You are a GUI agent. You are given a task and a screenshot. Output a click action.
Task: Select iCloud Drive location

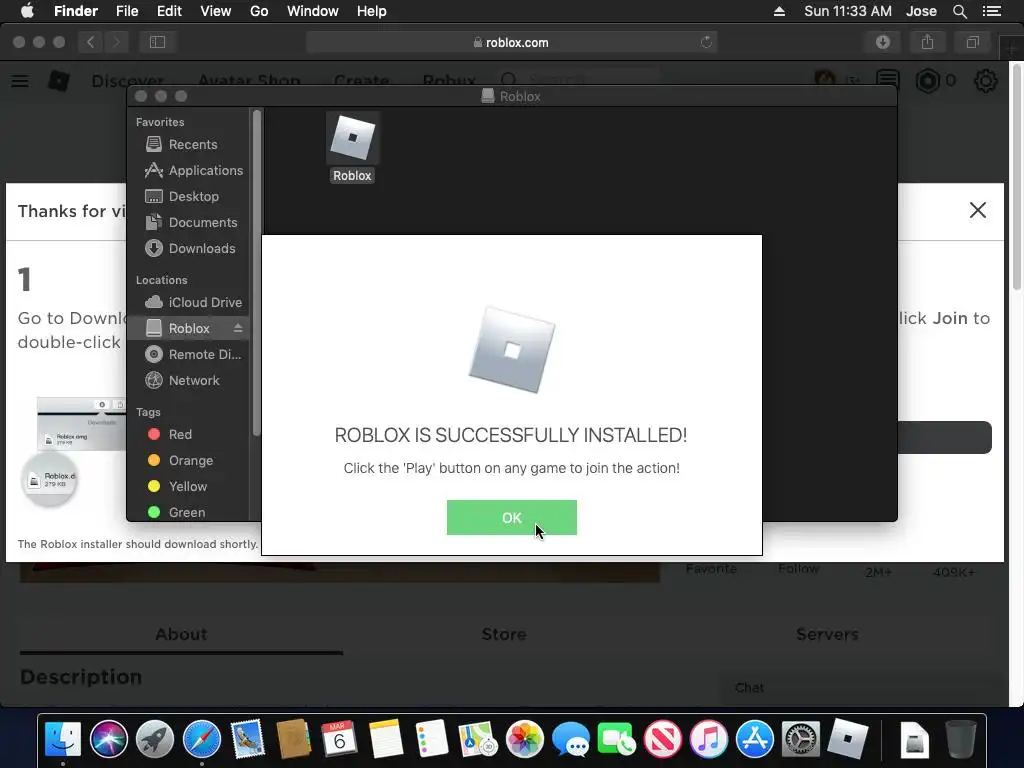tap(193, 302)
